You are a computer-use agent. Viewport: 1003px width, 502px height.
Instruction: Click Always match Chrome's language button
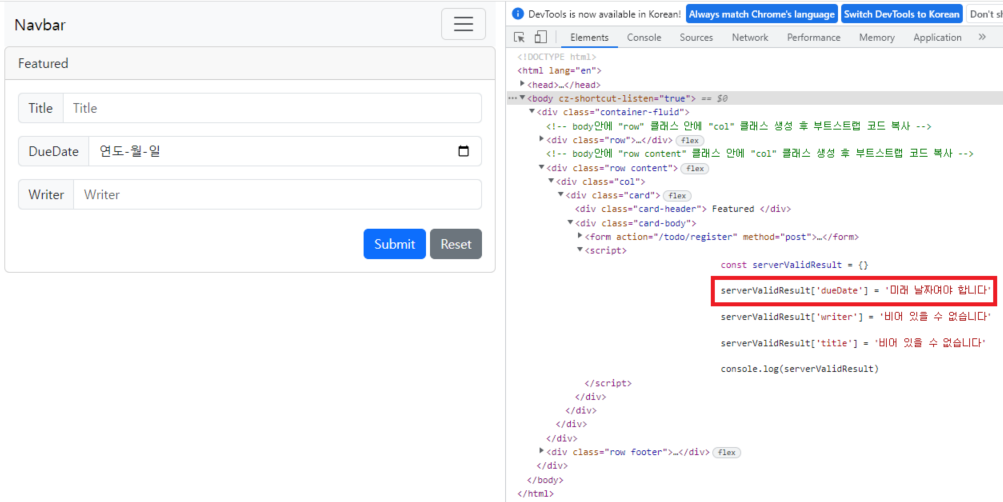click(762, 14)
